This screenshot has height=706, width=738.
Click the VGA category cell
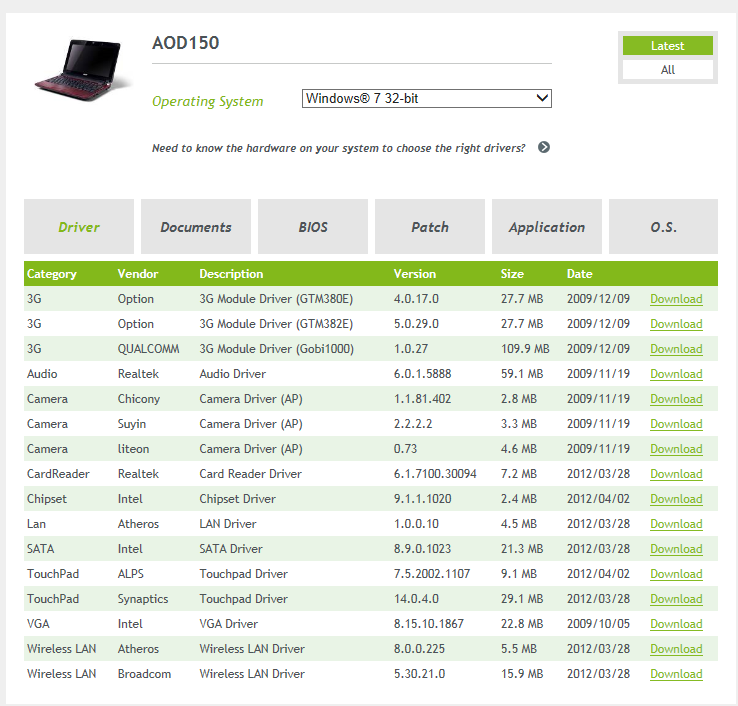click(38, 624)
